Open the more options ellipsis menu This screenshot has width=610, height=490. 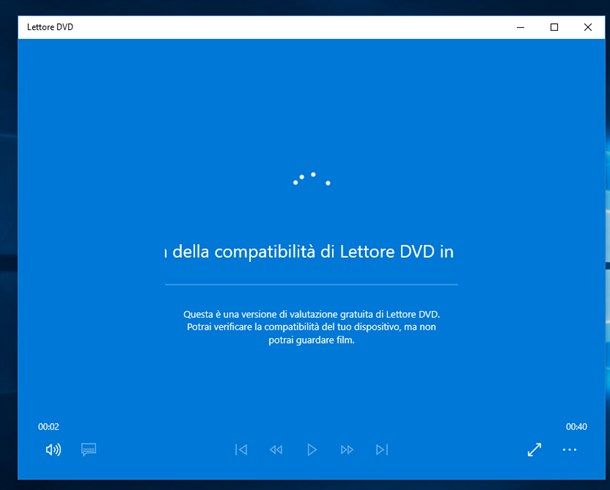tap(570, 450)
